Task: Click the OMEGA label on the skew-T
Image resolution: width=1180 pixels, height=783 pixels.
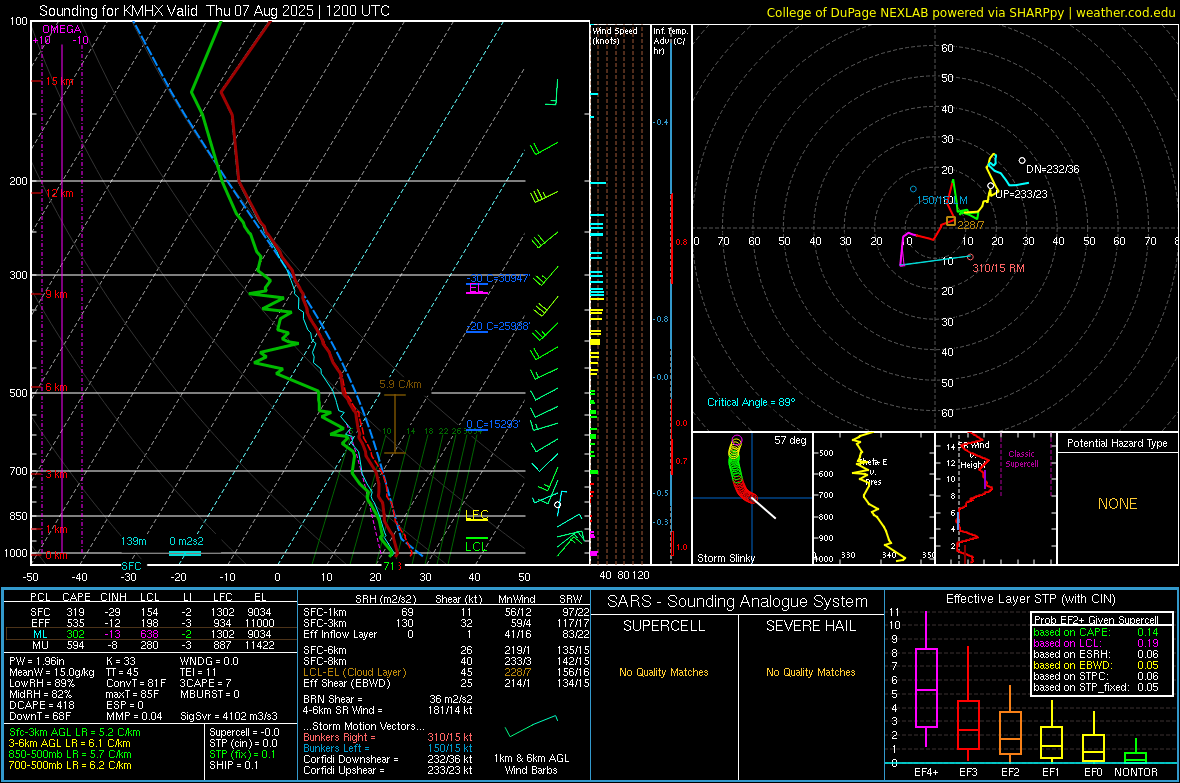Action: [62, 29]
